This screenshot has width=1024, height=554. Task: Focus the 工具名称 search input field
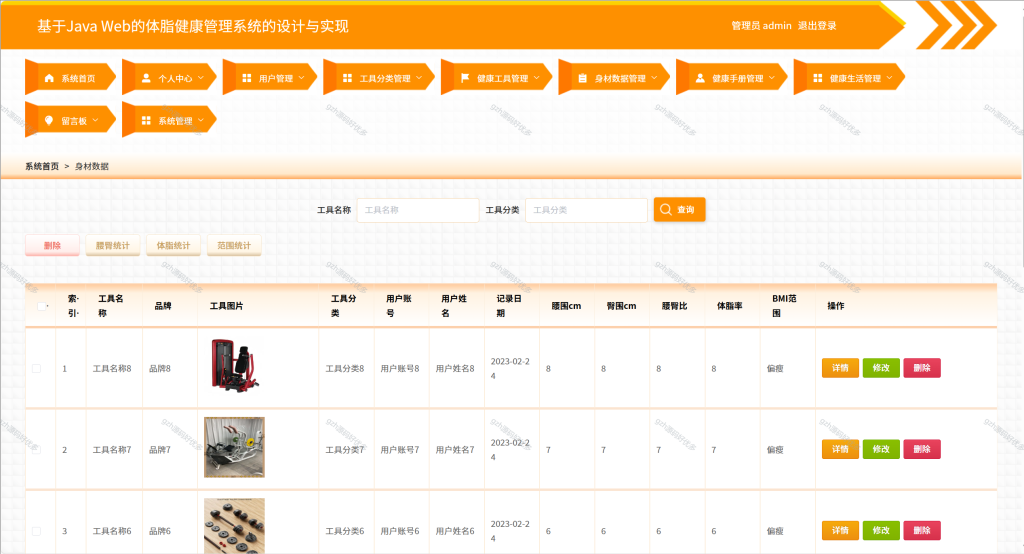(418, 210)
